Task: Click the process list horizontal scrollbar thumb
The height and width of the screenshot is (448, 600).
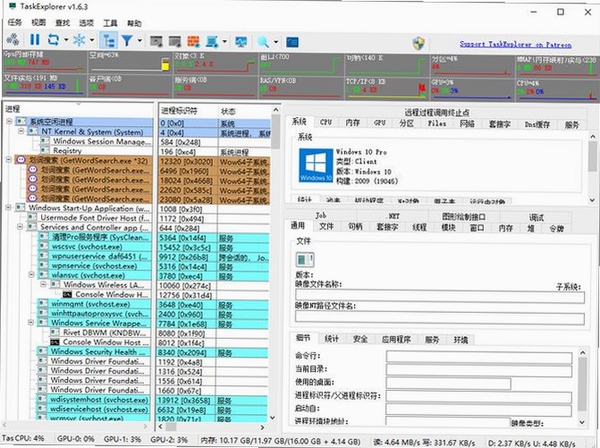Action: point(171,427)
